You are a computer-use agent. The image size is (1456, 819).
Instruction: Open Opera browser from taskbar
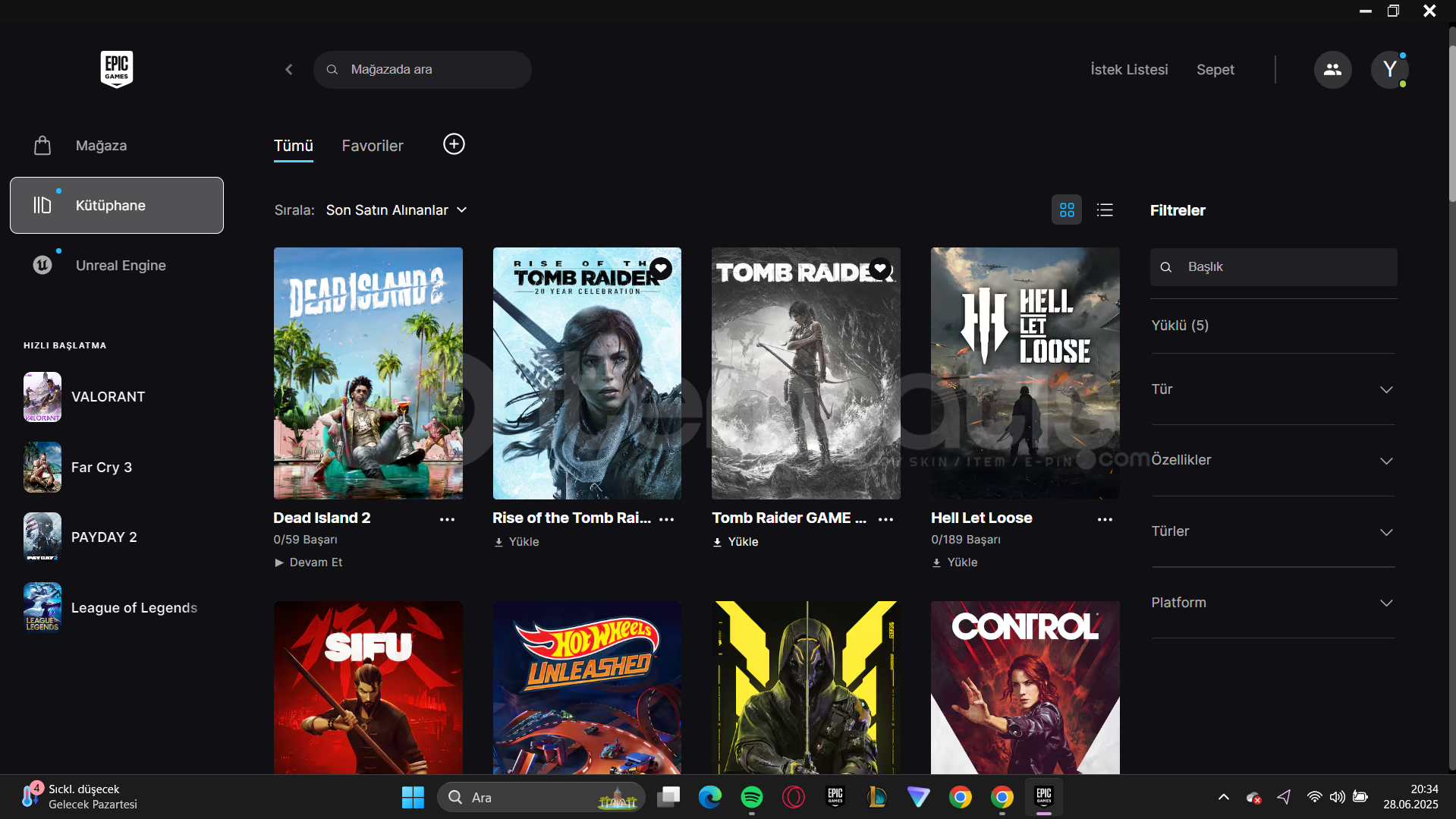[x=794, y=797]
